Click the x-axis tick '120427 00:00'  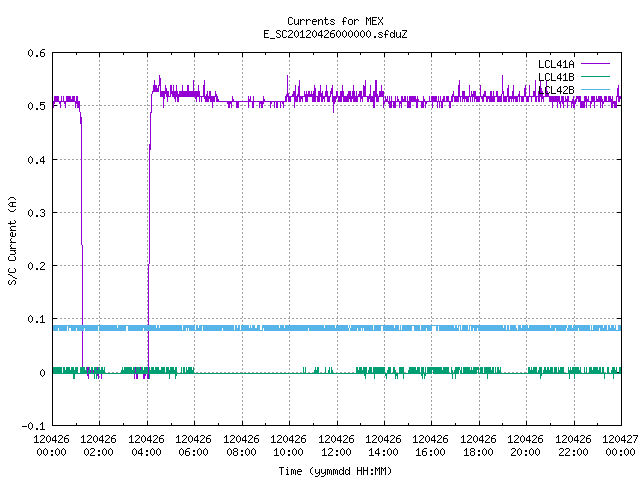coord(620,446)
